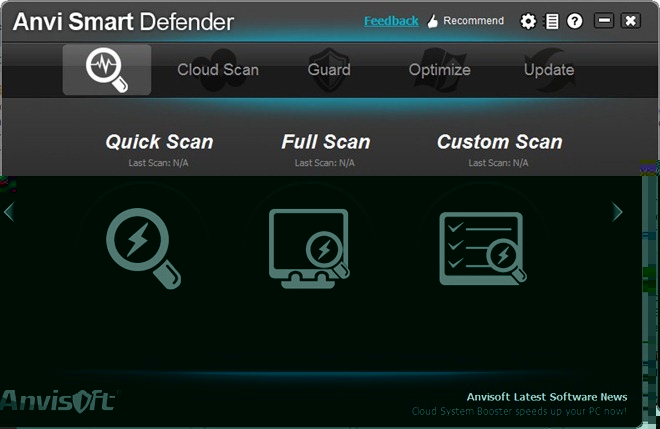This screenshot has width=660, height=429.
Task: Open settings gear icon
Action: point(528,21)
